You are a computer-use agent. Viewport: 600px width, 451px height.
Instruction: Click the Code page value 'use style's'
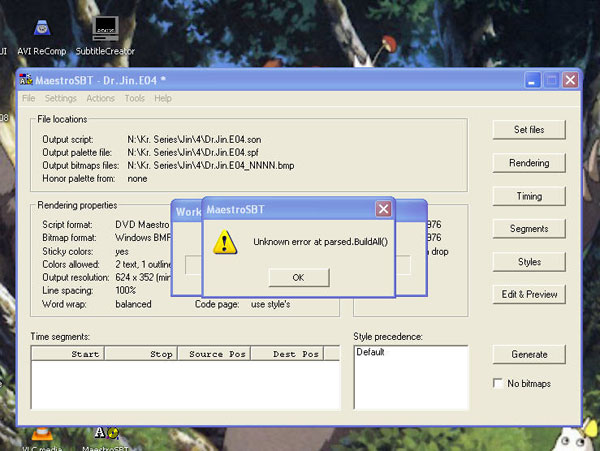pyautogui.click(x=271, y=304)
